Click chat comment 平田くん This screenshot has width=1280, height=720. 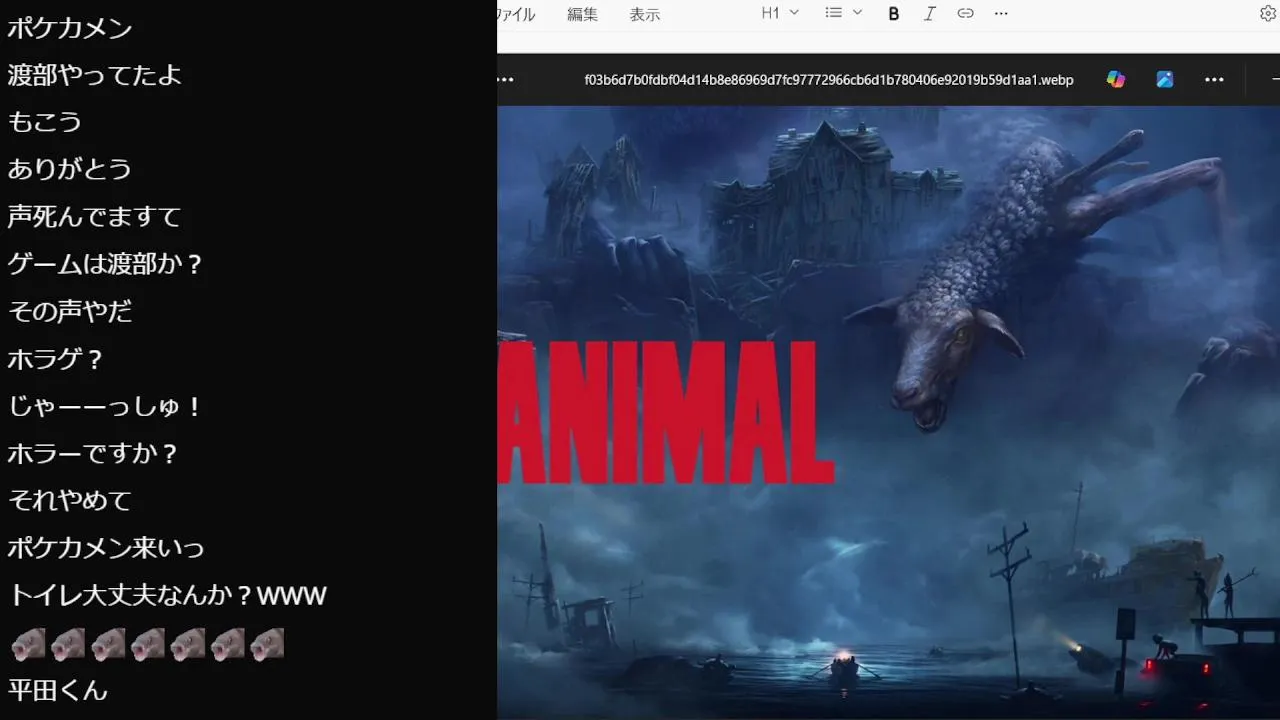click(57, 690)
